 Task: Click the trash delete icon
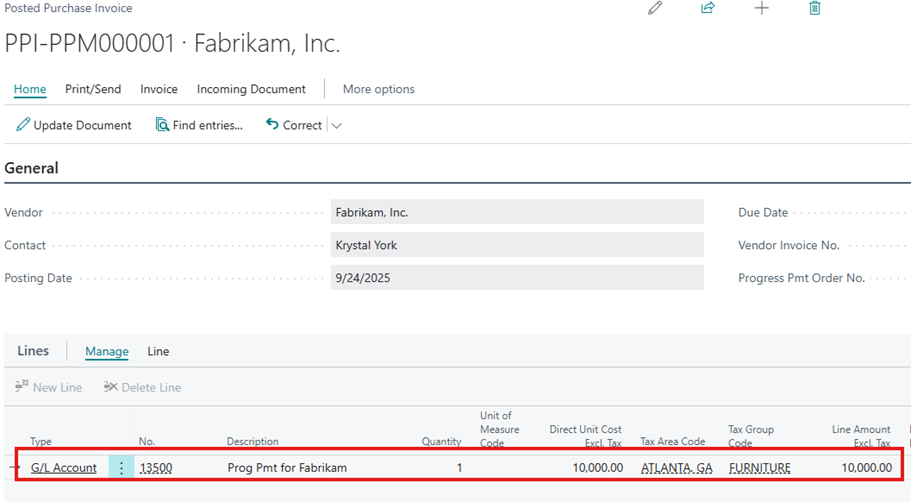pyautogui.click(x=815, y=8)
